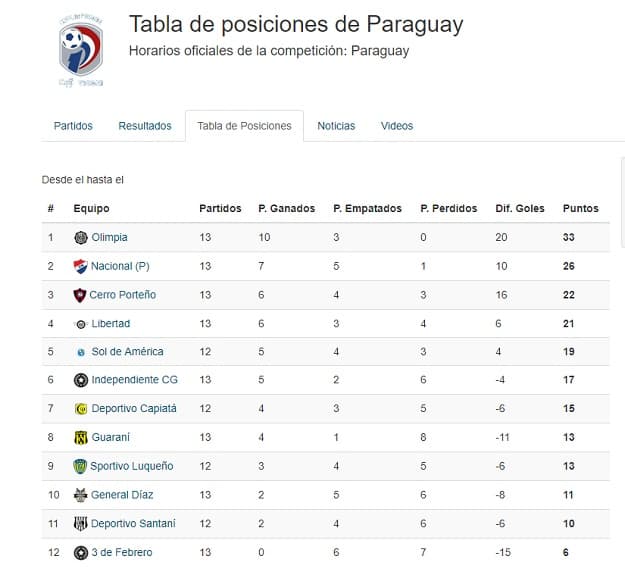Open the 3 de Febrero team link

pos(122,552)
